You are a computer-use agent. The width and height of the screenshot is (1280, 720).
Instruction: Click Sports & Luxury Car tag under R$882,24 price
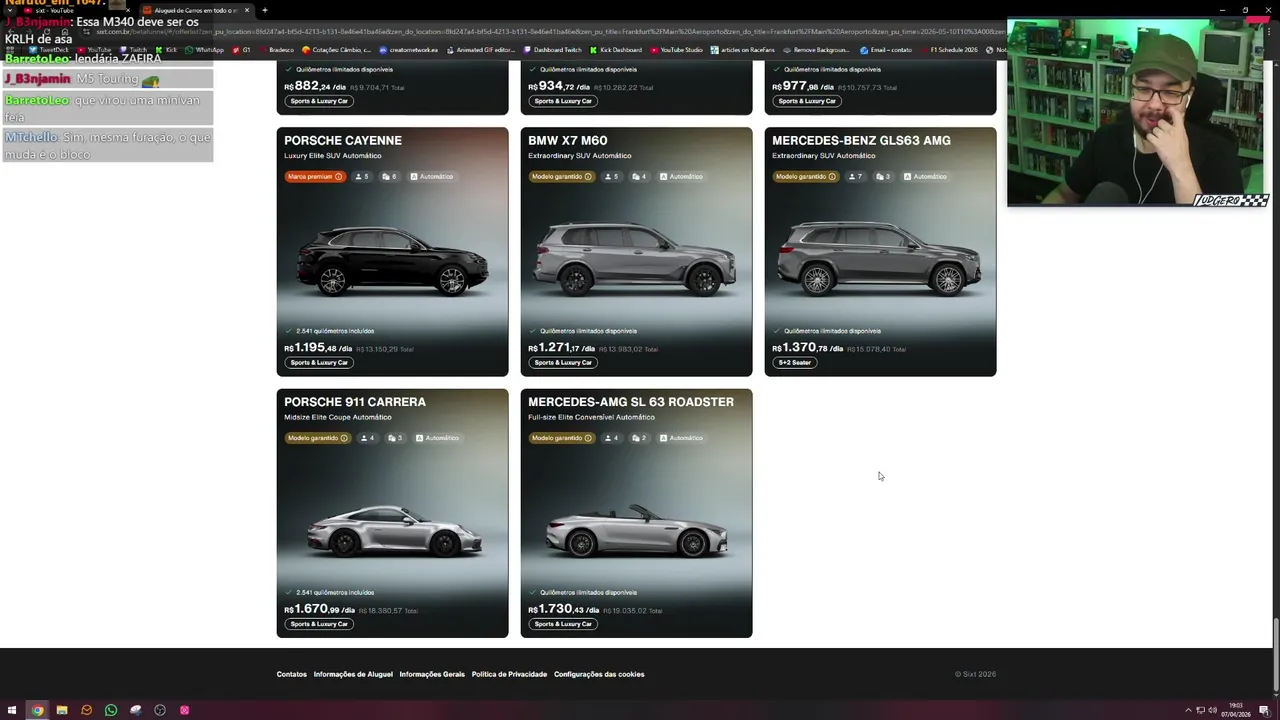(x=319, y=101)
